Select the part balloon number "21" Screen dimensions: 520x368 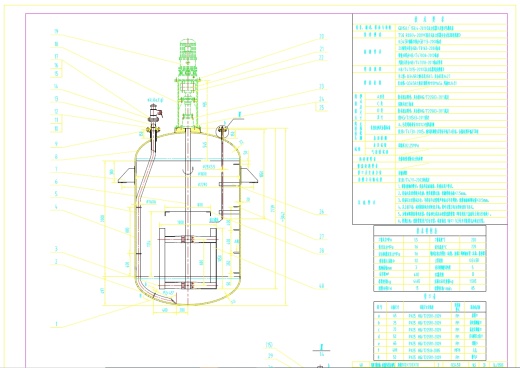coord(321,49)
